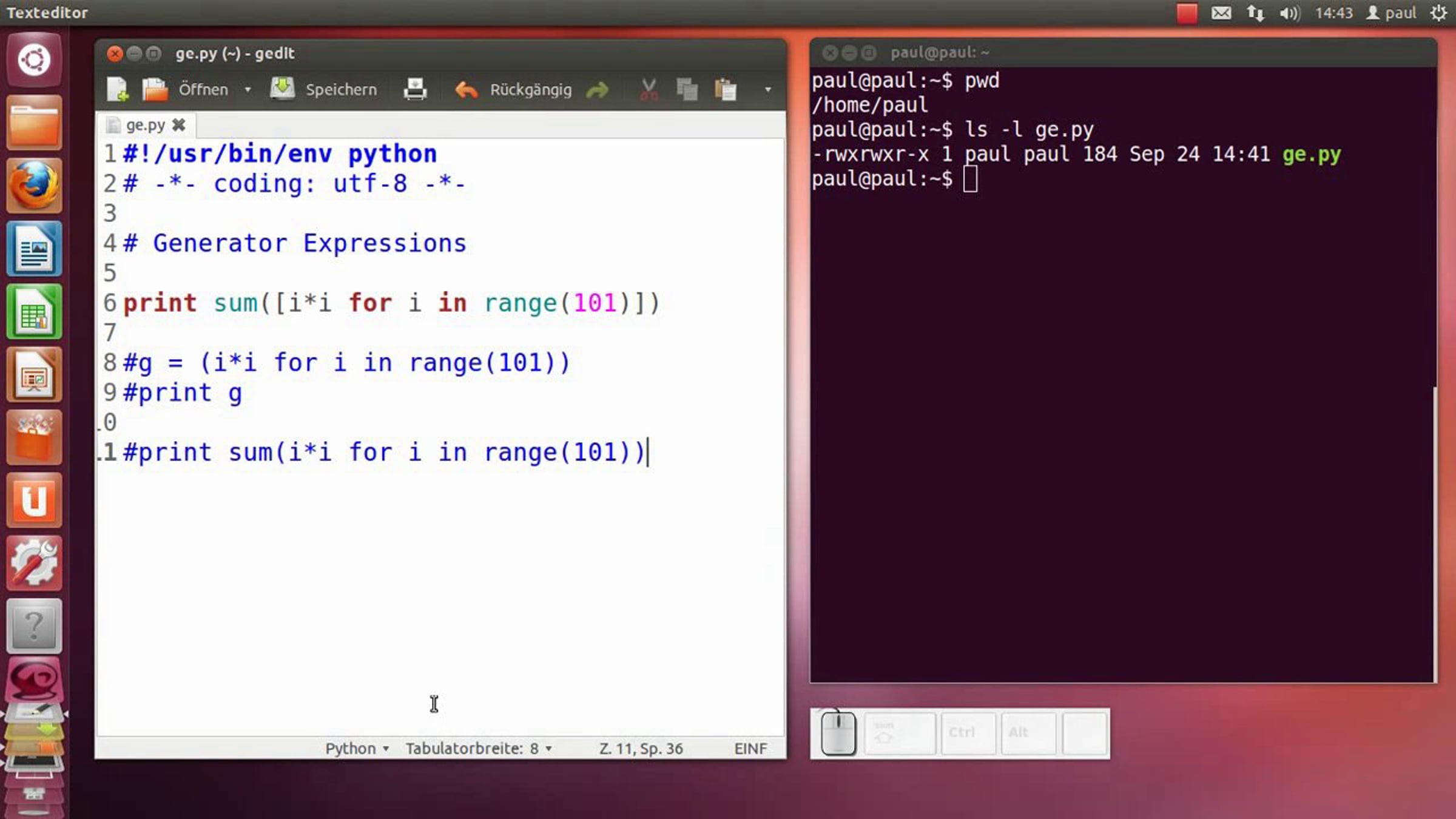Click the Öffnen folder icon
1456x819 pixels.
pos(155,89)
